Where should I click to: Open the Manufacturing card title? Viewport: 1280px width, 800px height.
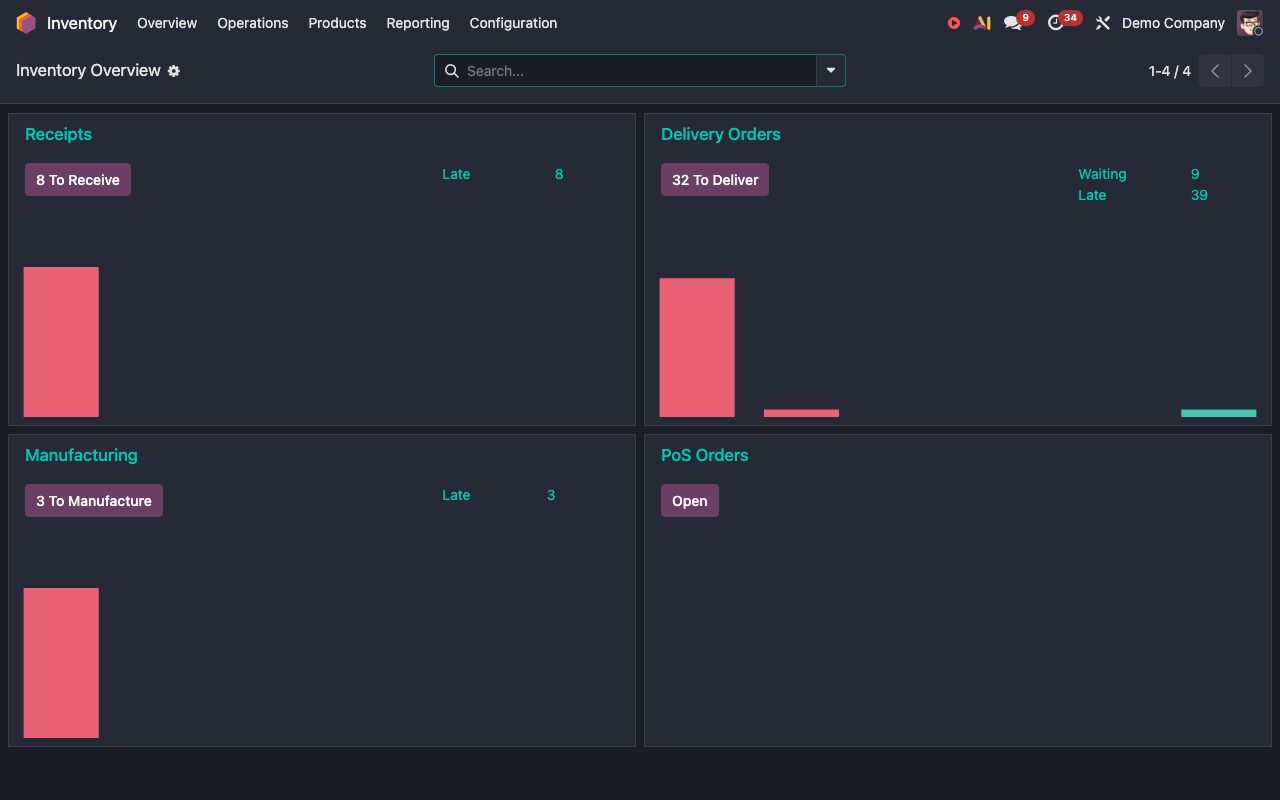[81, 455]
